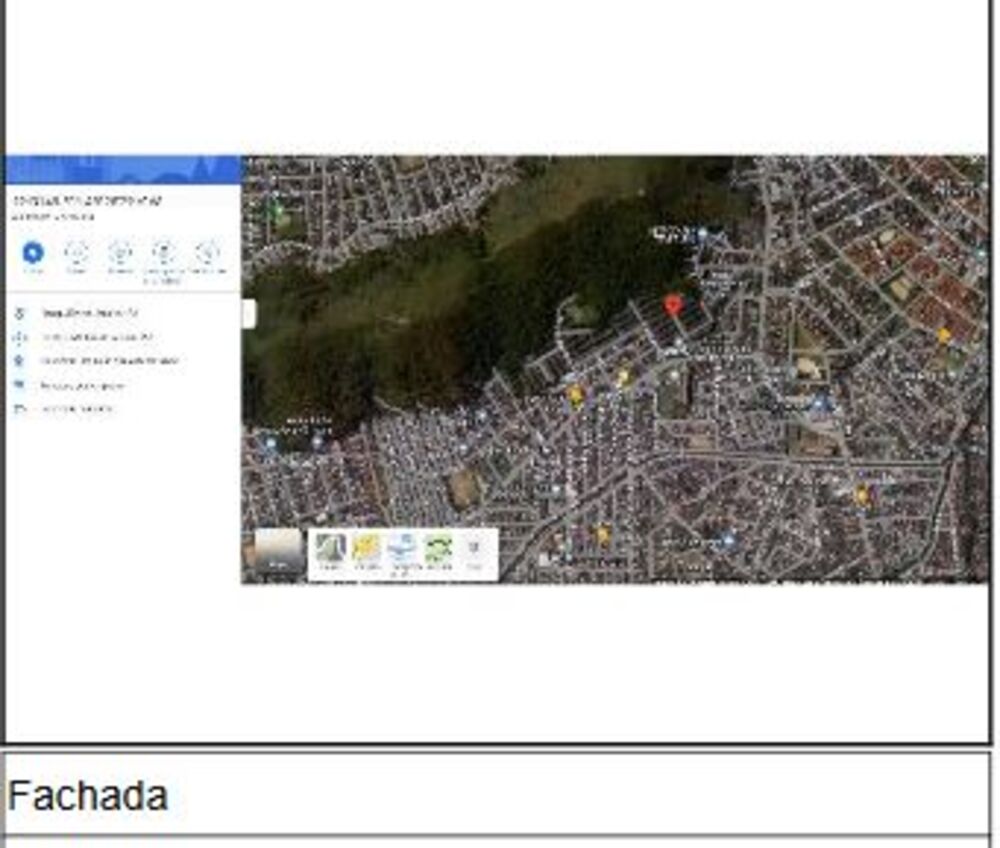Collapse the side panel with the white edge tab
Viewport: 1000px width, 848px height.
pos(249,314)
